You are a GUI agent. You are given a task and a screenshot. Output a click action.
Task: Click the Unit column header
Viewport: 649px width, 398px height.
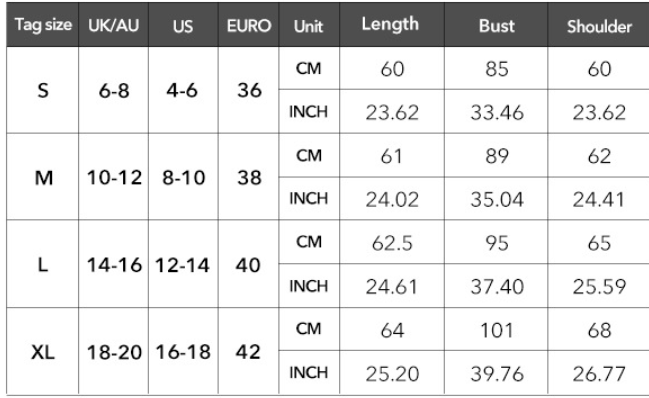(309, 25)
